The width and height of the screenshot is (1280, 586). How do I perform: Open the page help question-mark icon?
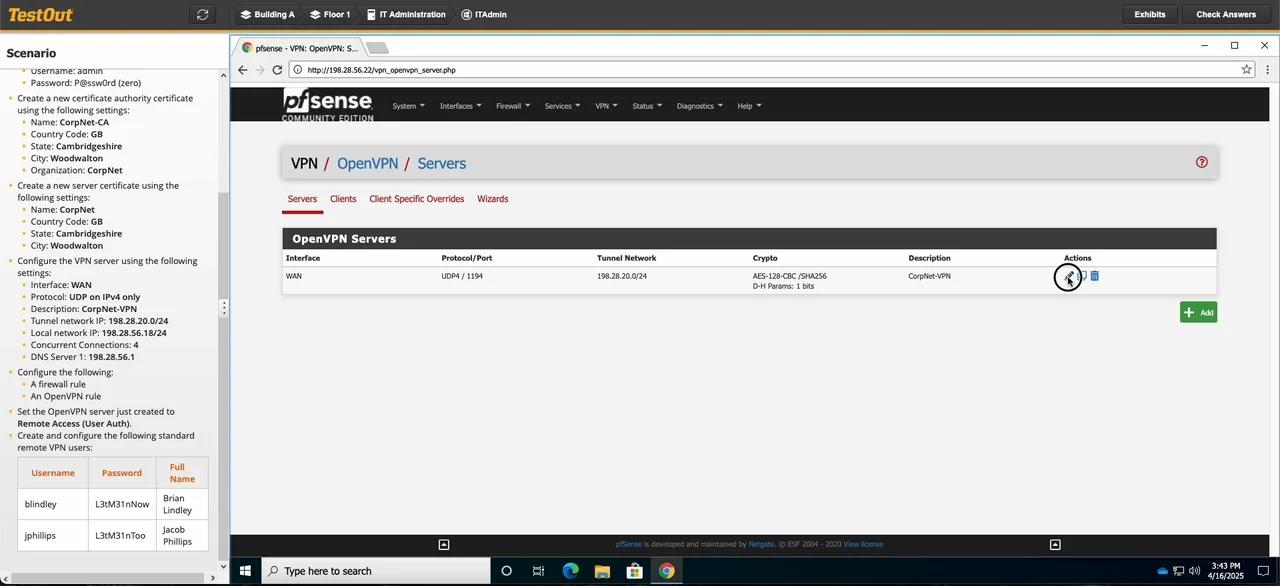1201,162
